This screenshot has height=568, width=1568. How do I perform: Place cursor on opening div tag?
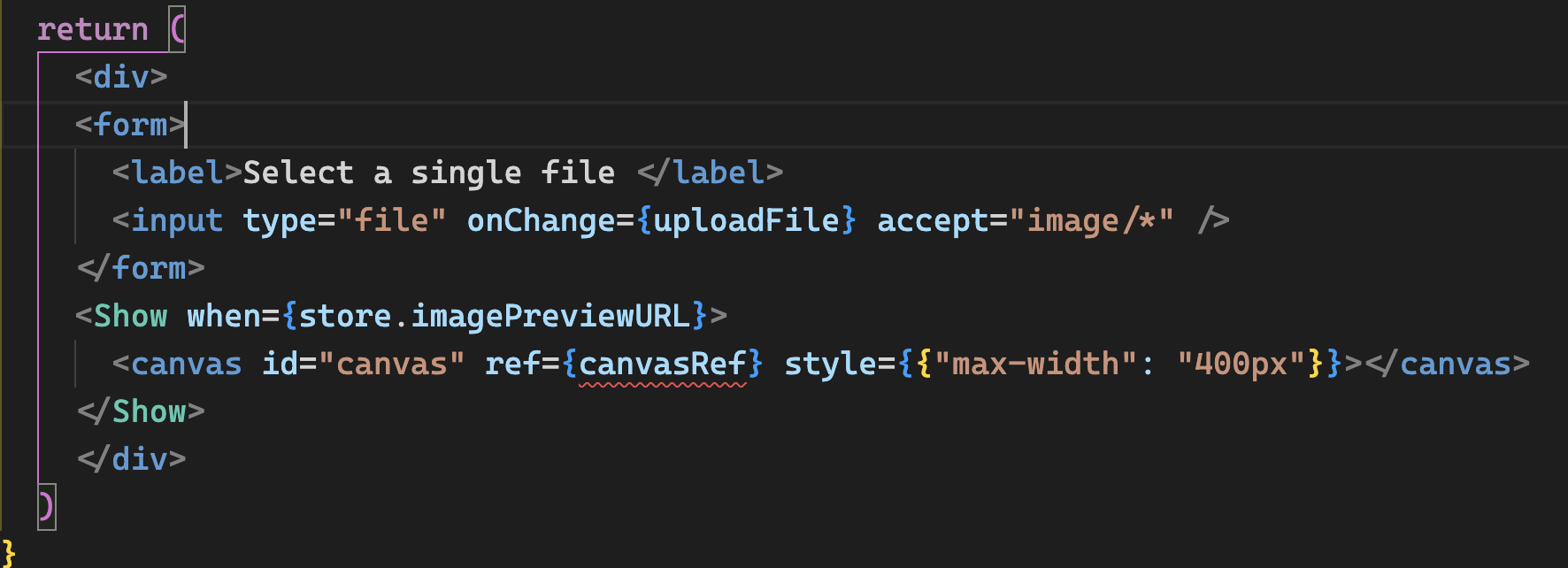coord(121,77)
